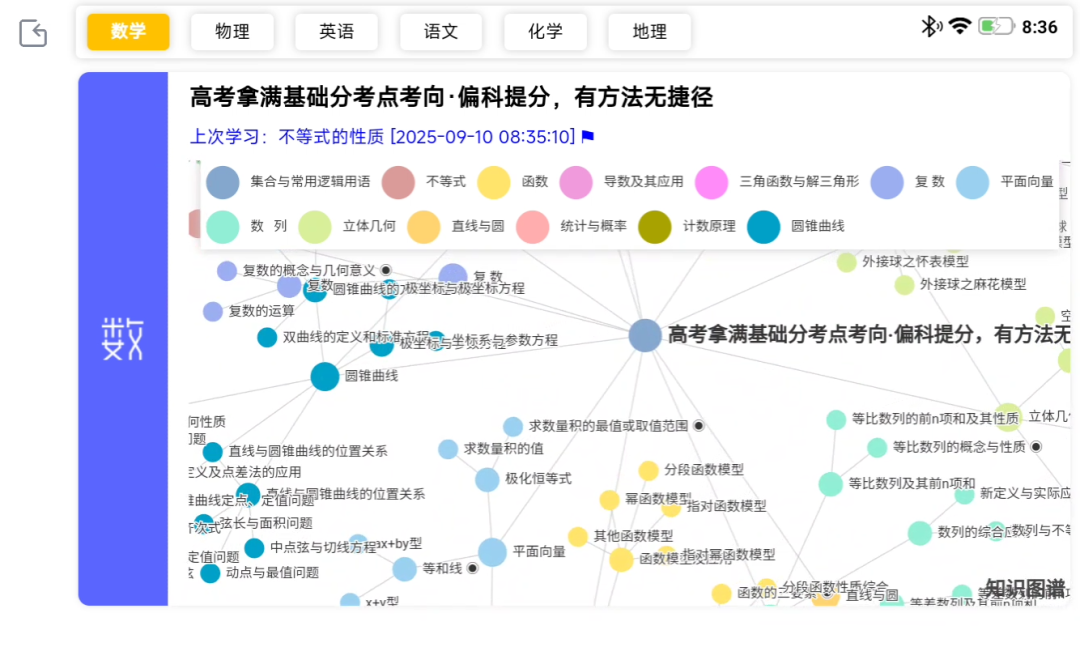Click the light blue 平面向量 legend swatch
The height and width of the screenshot is (647, 1080).
(973, 182)
